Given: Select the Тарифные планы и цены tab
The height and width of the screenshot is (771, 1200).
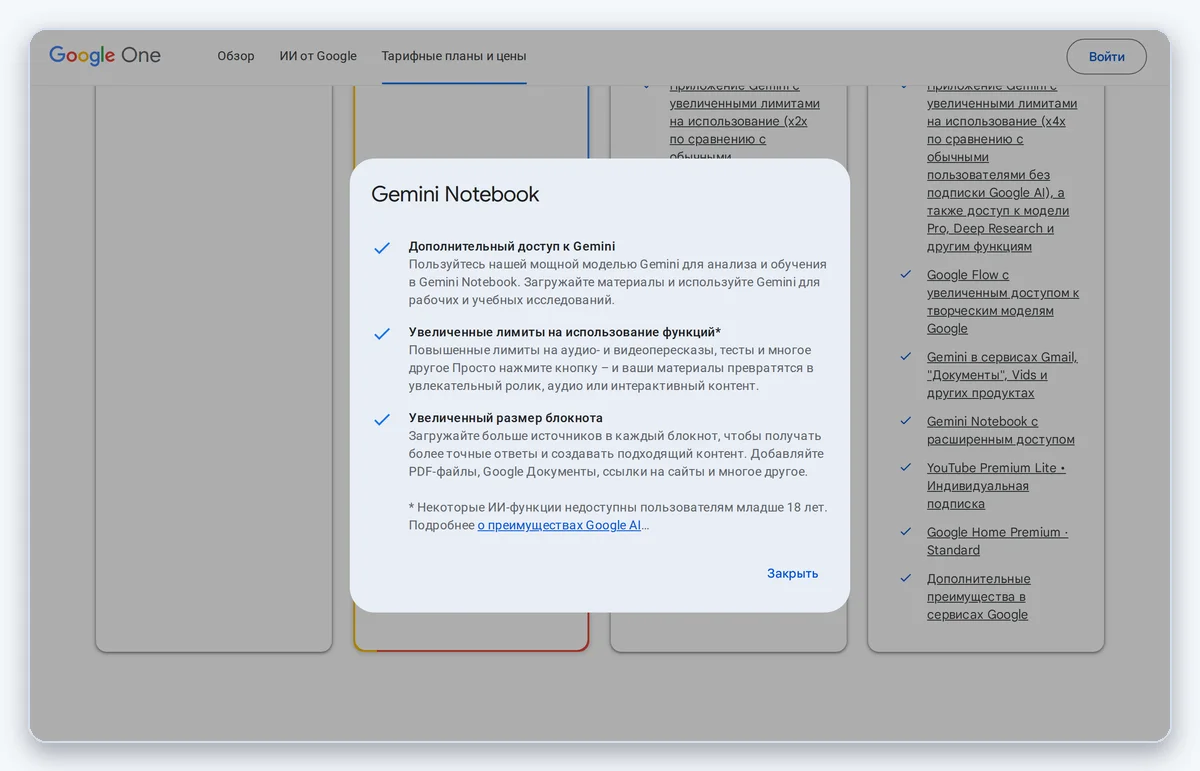Looking at the screenshot, I should 454,56.
